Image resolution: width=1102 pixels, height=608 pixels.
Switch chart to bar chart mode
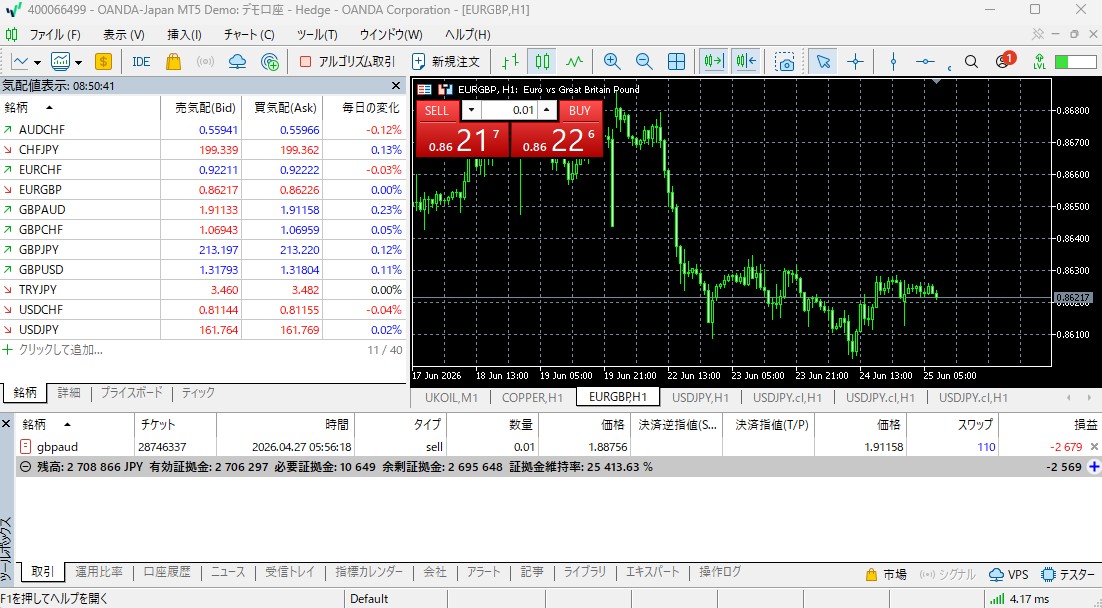511,62
